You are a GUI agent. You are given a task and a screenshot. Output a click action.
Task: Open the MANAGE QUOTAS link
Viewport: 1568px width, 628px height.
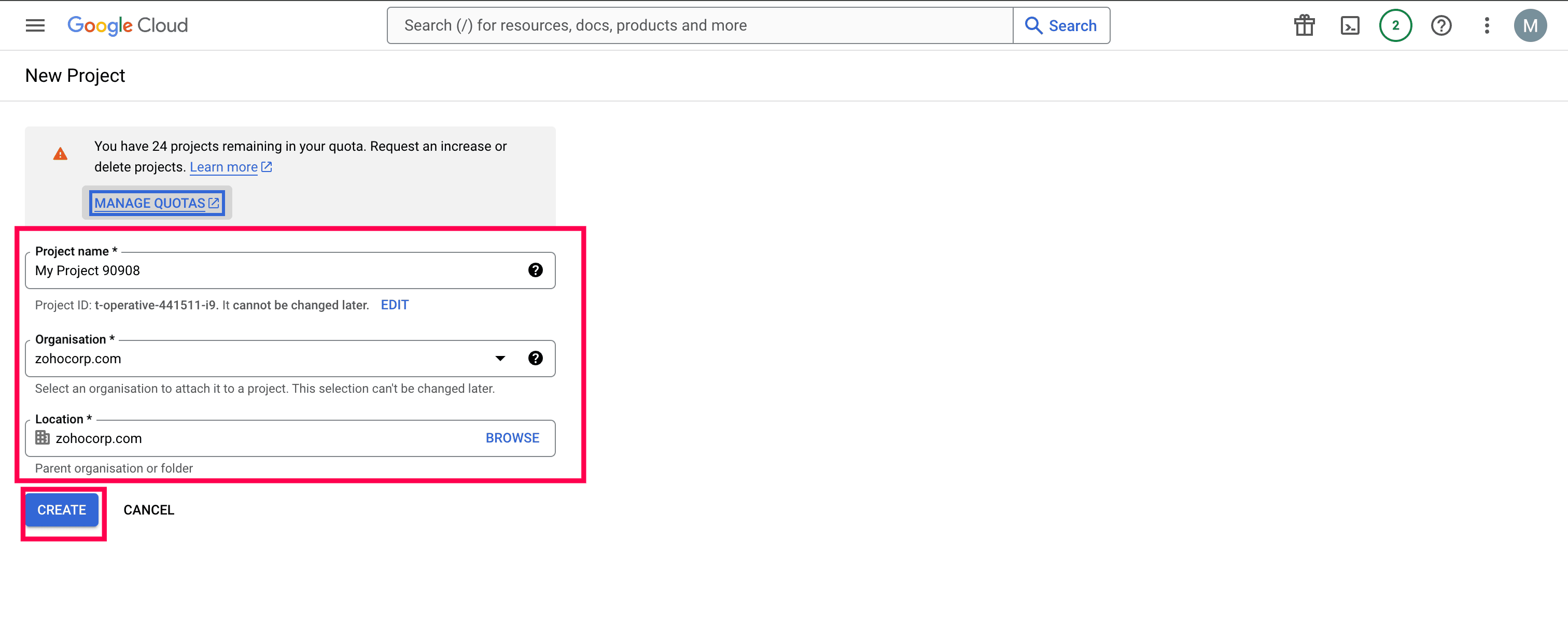(x=157, y=203)
